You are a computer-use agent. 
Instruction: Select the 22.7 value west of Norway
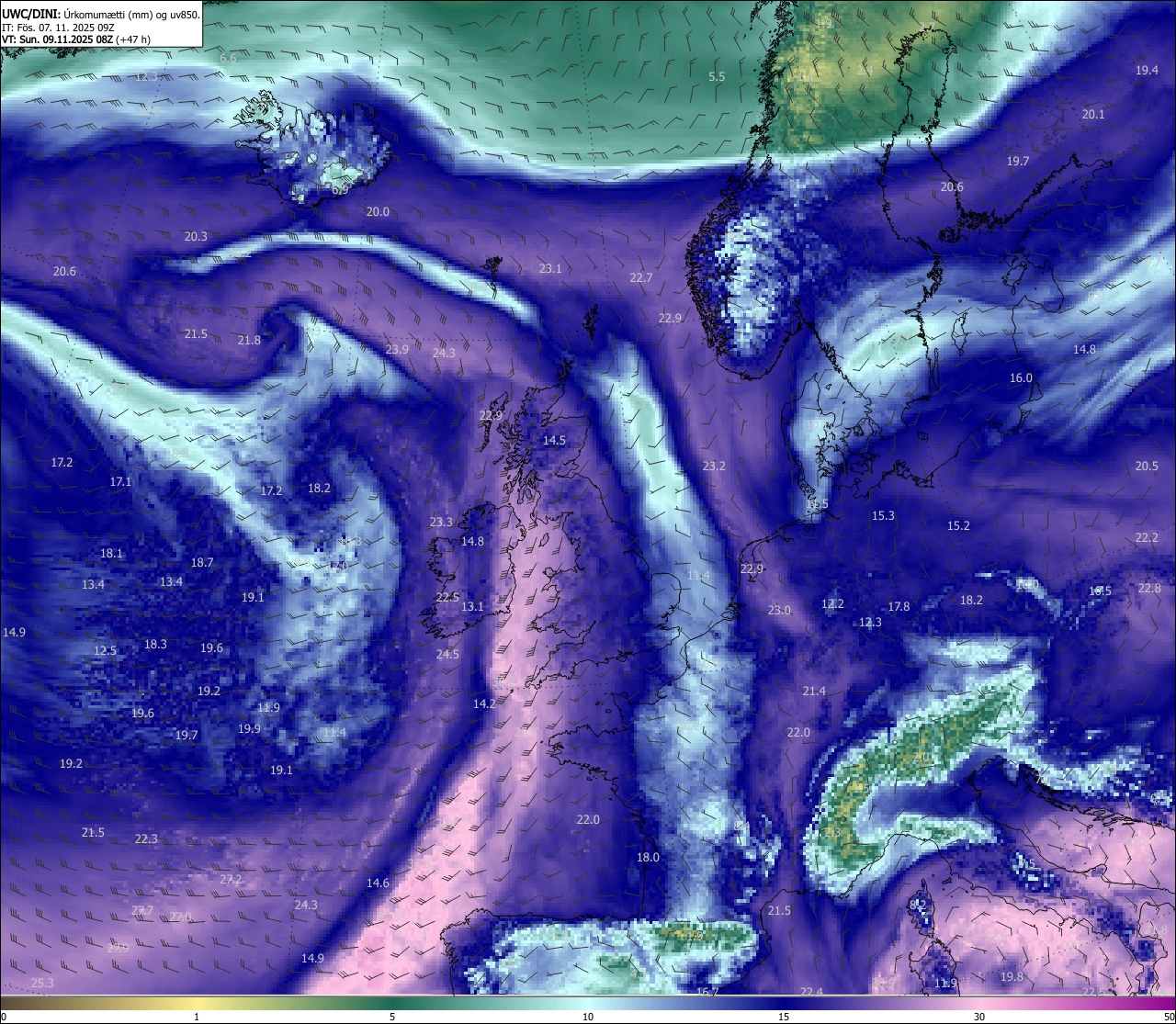pos(641,277)
